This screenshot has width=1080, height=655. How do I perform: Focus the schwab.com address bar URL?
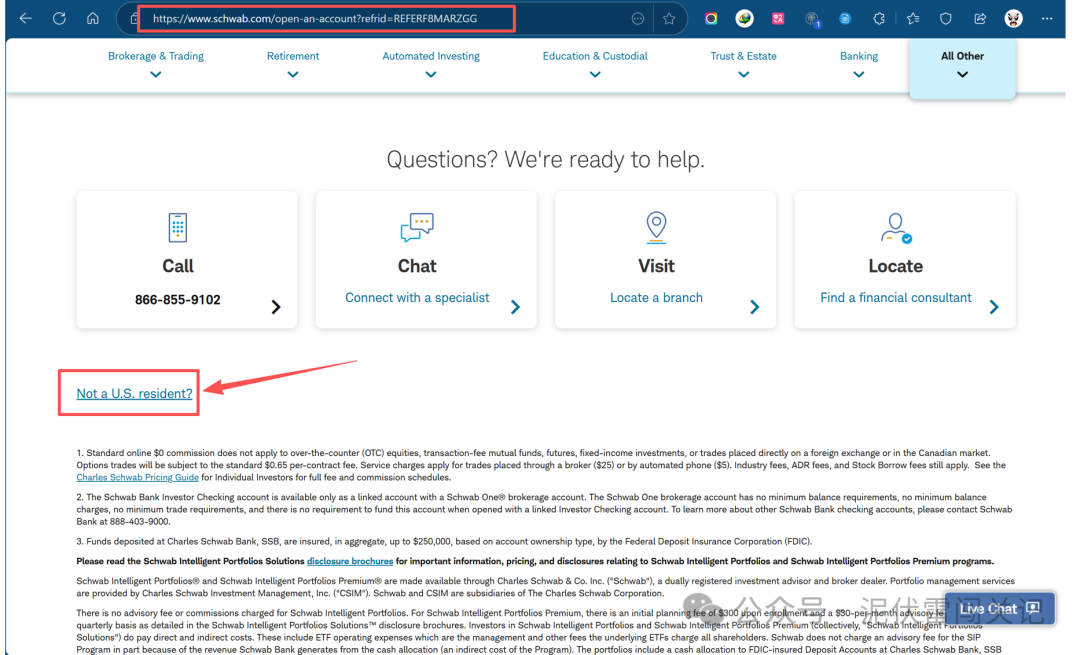[315, 19]
